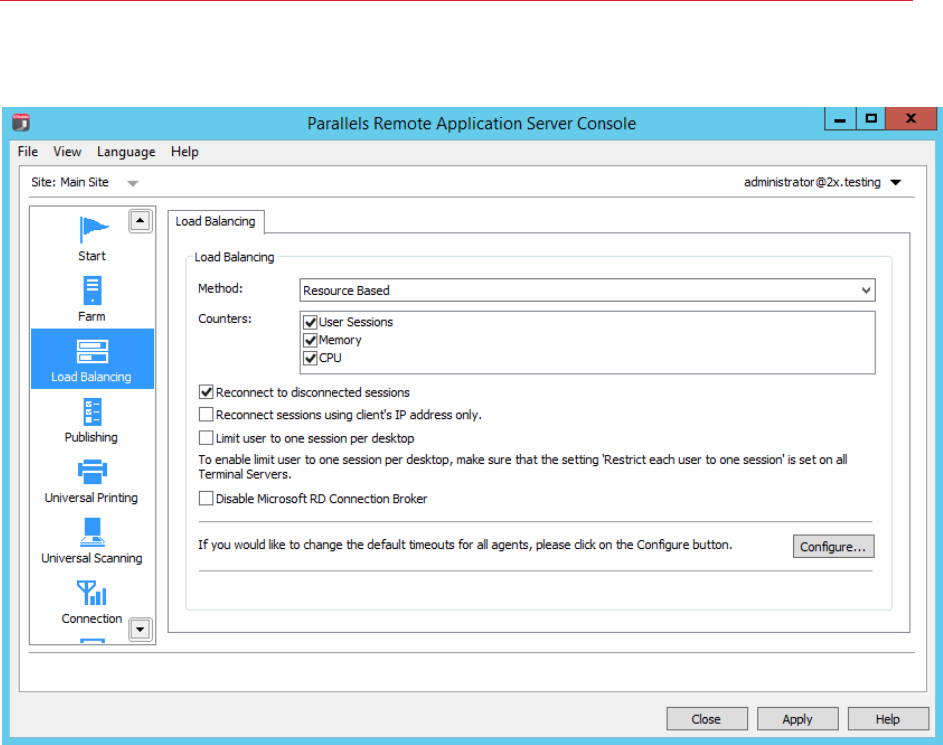Expand the Site: Main Site dropdown arrow

133,183
